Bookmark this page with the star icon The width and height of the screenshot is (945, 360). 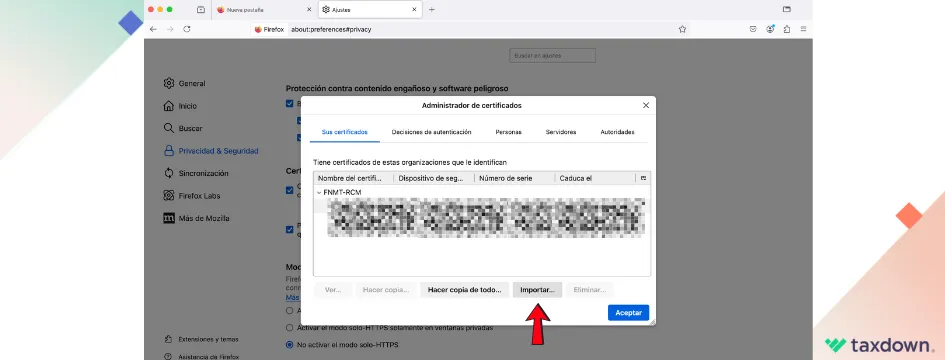tap(682, 29)
